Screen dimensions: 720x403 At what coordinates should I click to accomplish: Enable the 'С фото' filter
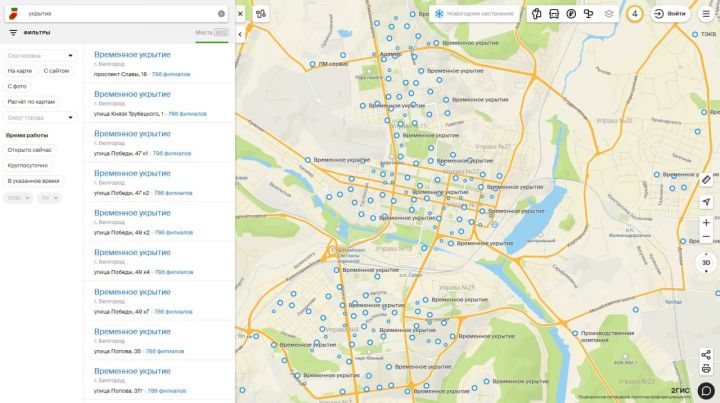(x=17, y=86)
